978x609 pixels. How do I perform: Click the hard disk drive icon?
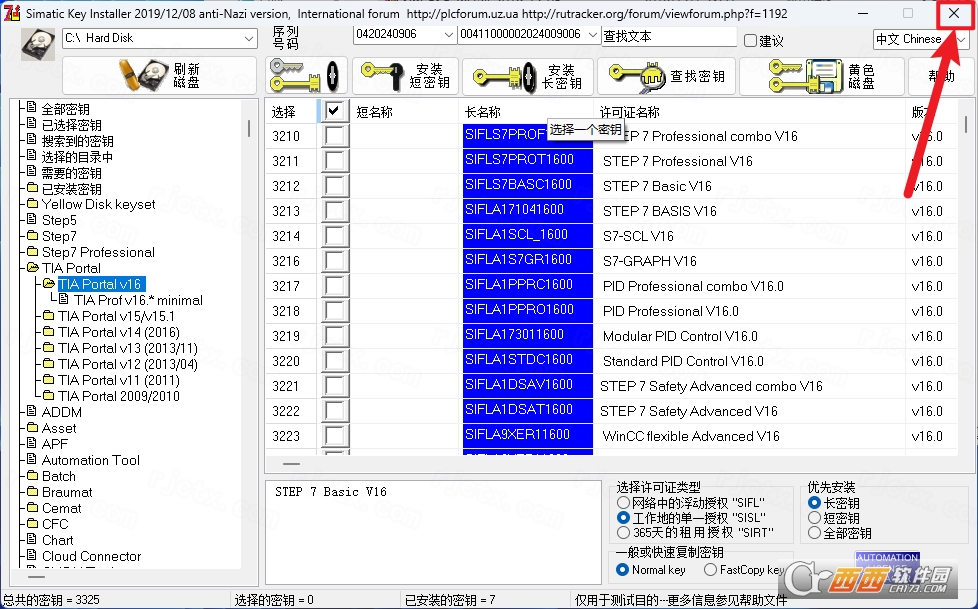tap(37, 44)
